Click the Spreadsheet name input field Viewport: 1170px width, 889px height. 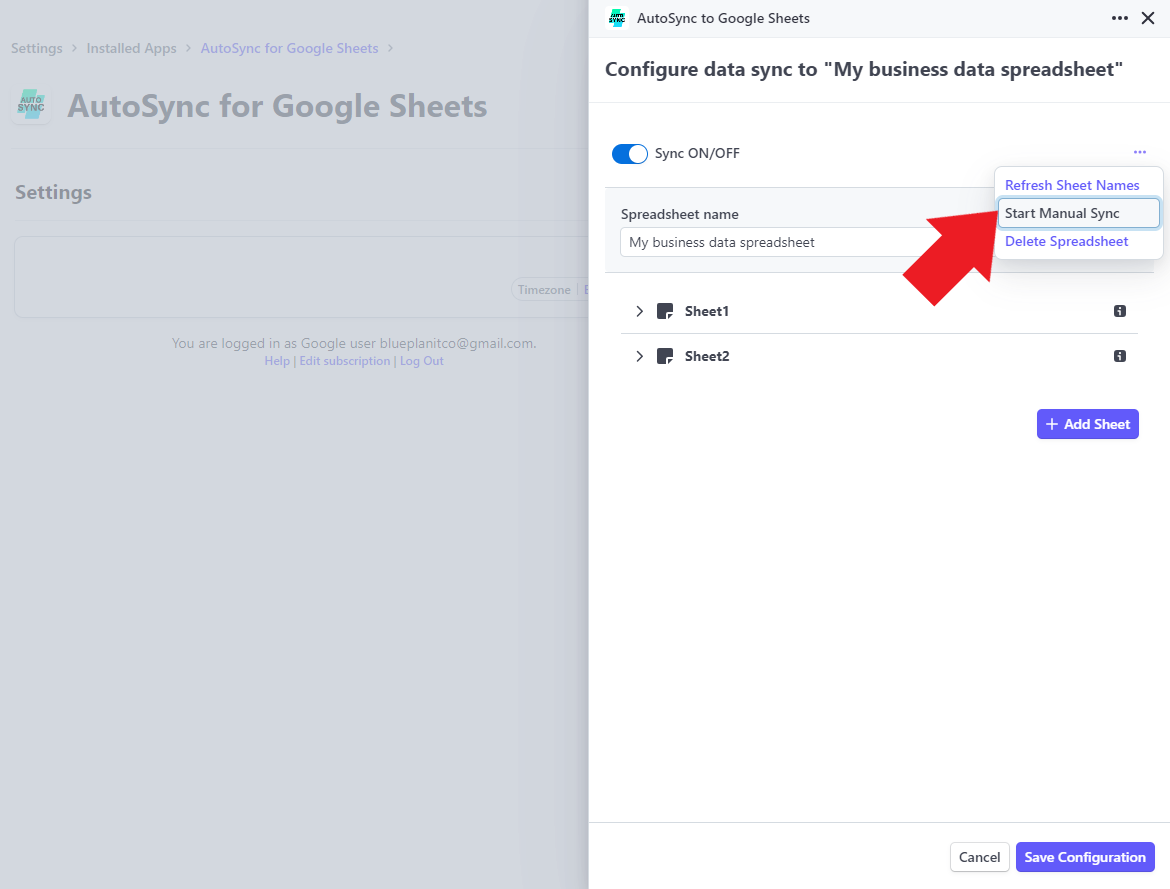click(x=807, y=243)
